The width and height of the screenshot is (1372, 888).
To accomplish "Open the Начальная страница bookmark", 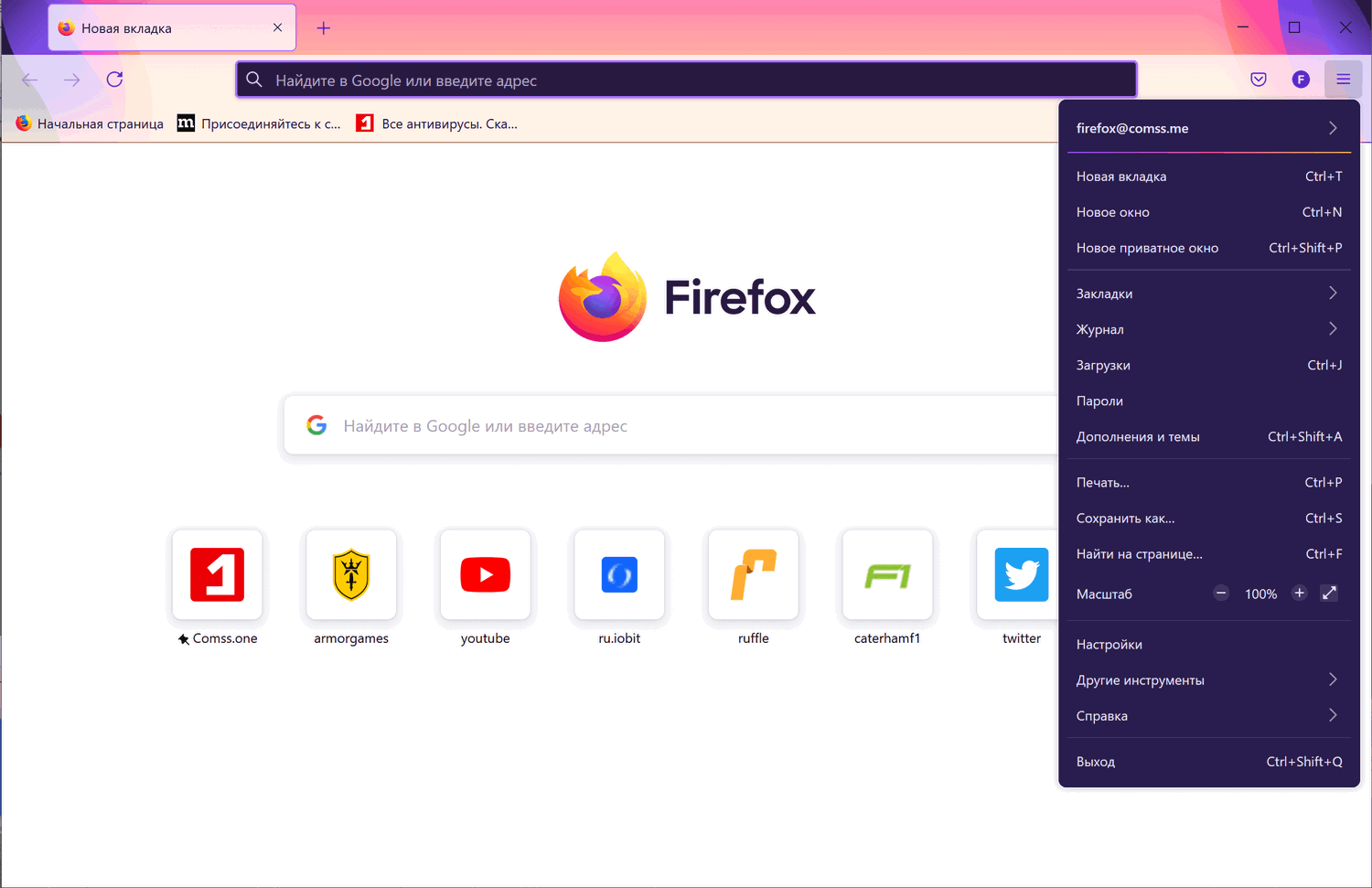I will (x=90, y=123).
